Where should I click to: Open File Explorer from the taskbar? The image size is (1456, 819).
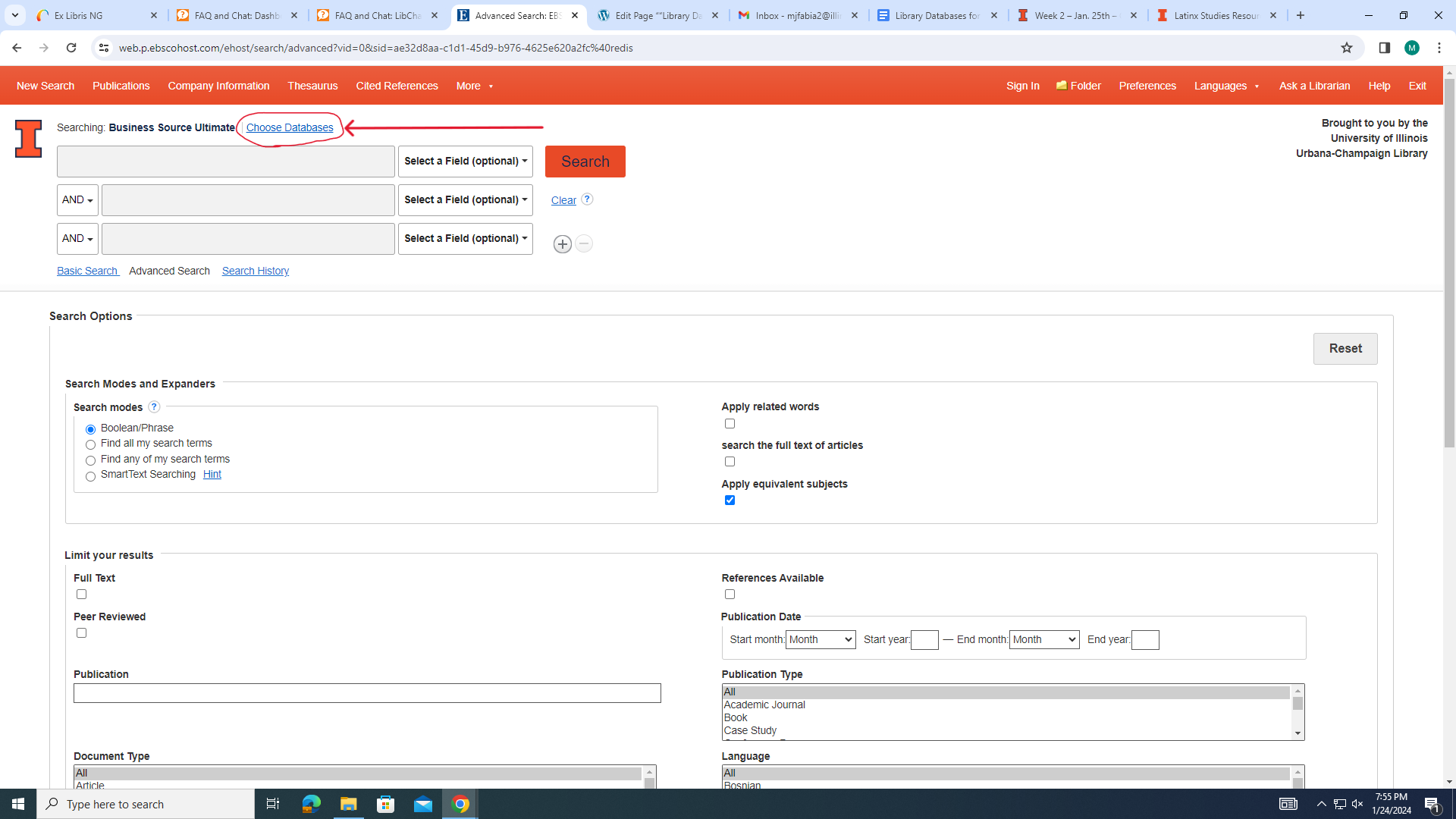tap(348, 804)
